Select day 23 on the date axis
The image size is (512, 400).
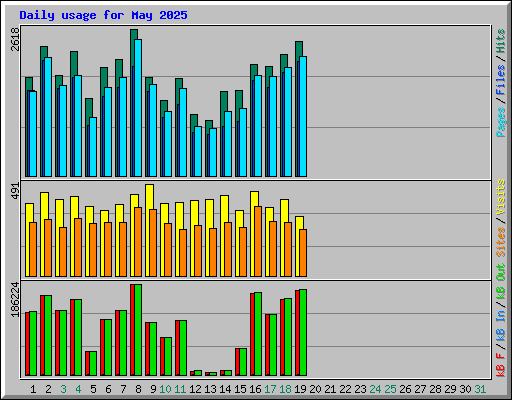[360, 389]
